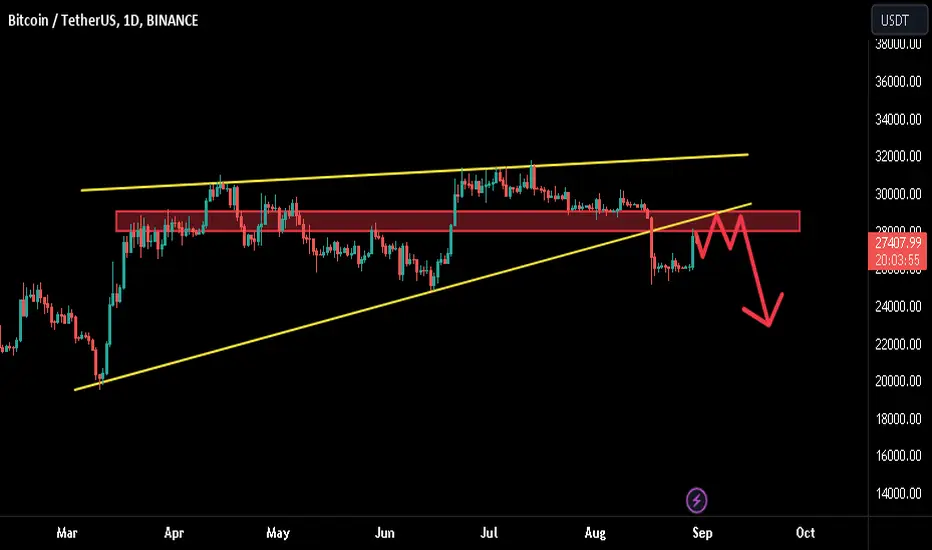Screen dimensions: 932x550
Task: Click the May label on time axis
Action: coord(278,533)
